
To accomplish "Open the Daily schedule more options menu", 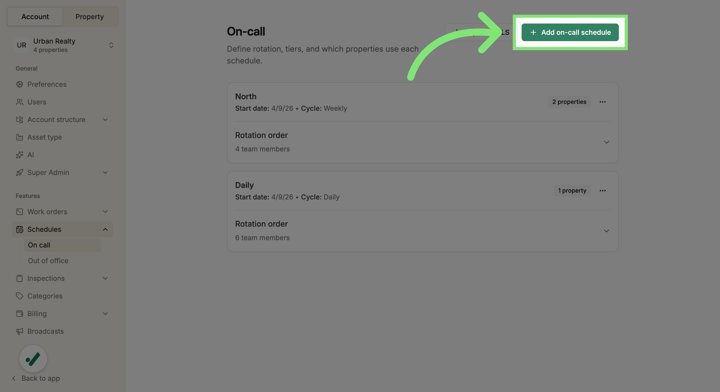I will pos(602,190).
